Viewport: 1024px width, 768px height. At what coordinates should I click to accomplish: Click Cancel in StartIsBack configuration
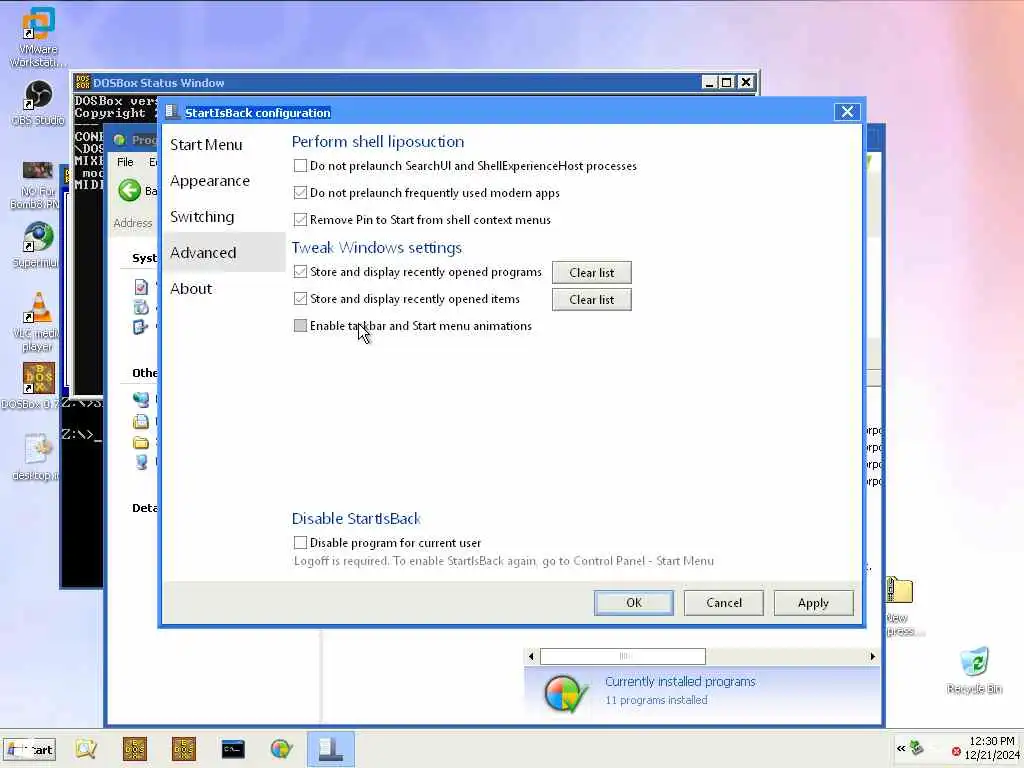(x=724, y=603)
